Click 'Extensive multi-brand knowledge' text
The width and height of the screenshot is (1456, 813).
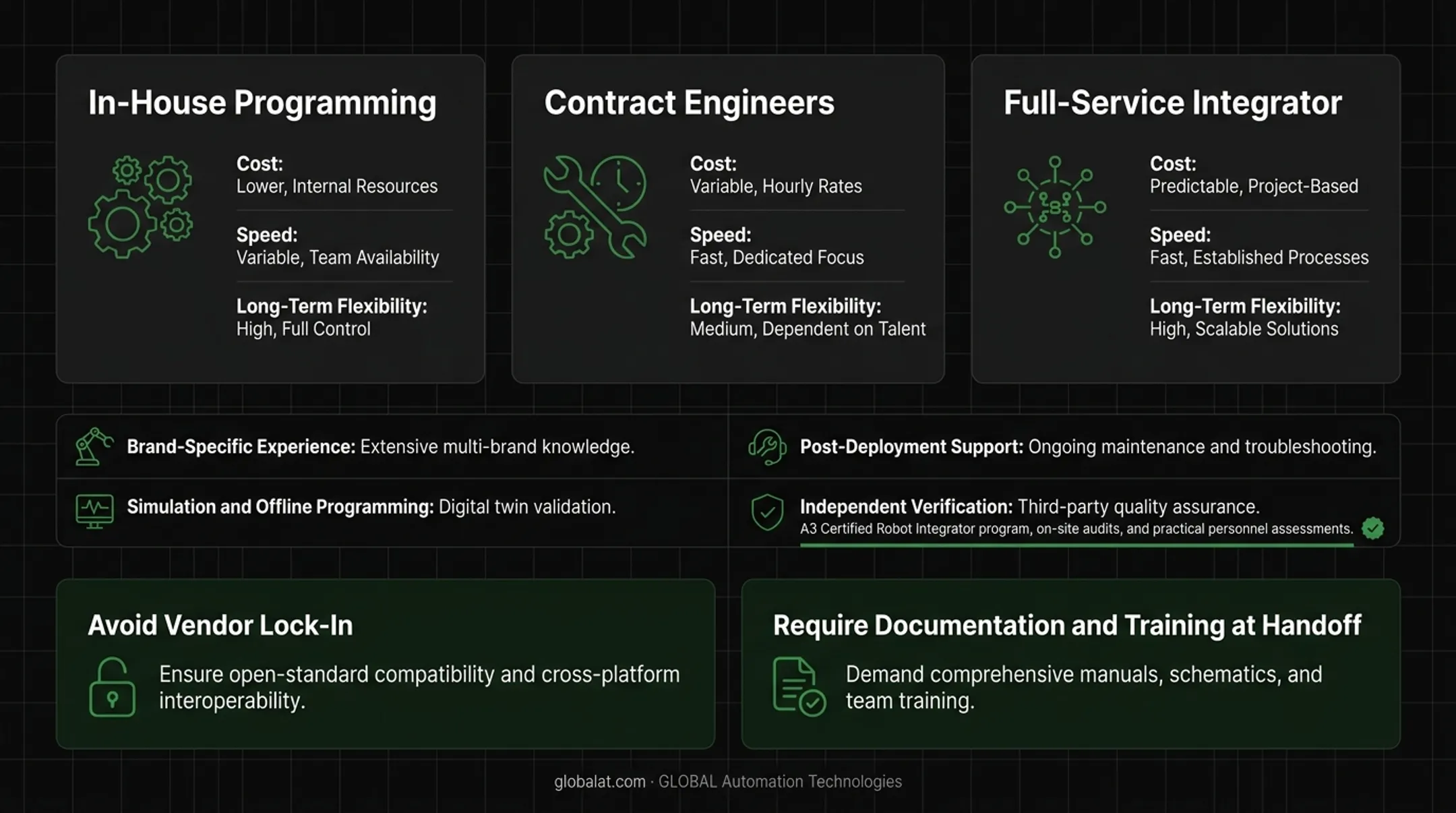pos(497,447)
